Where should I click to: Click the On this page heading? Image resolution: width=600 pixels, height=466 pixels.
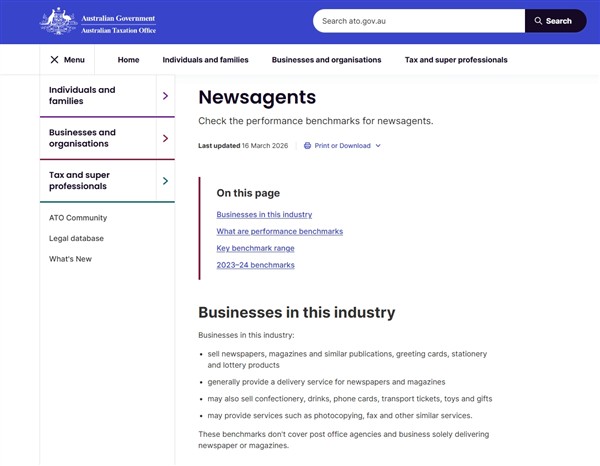click(x=248, y=193)
